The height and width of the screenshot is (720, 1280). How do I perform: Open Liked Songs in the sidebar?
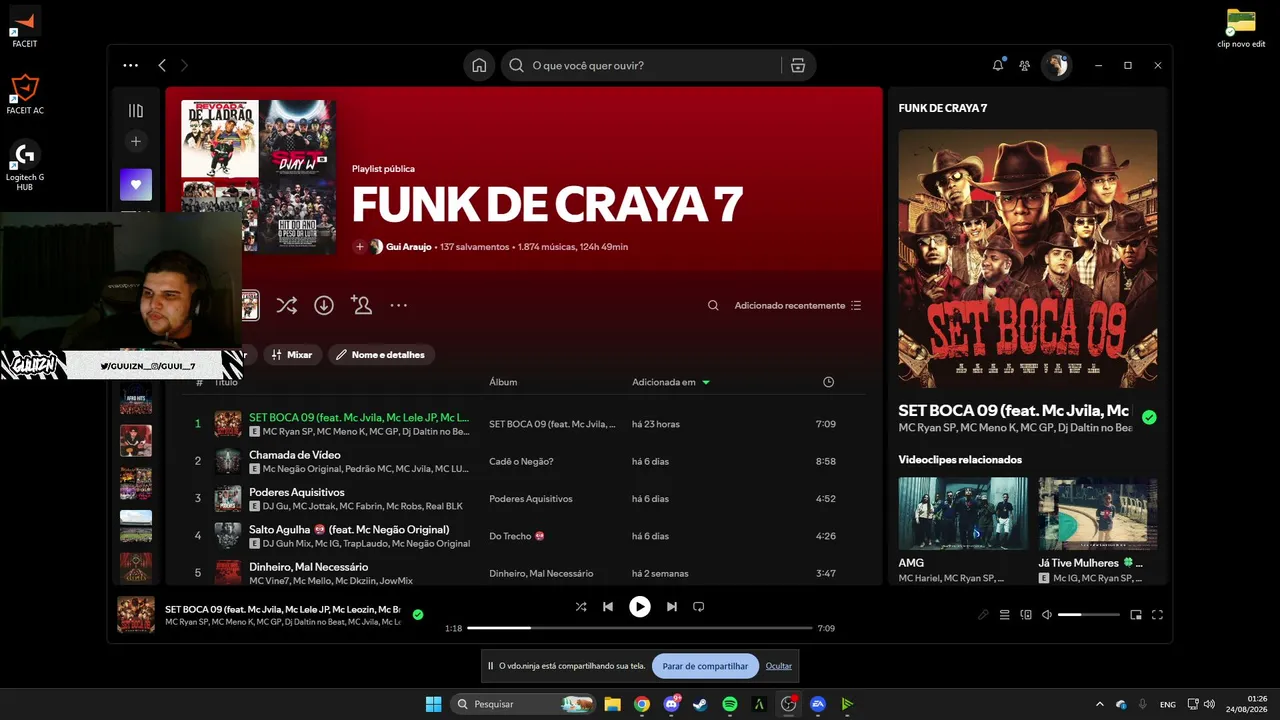[x=136, y=184]
